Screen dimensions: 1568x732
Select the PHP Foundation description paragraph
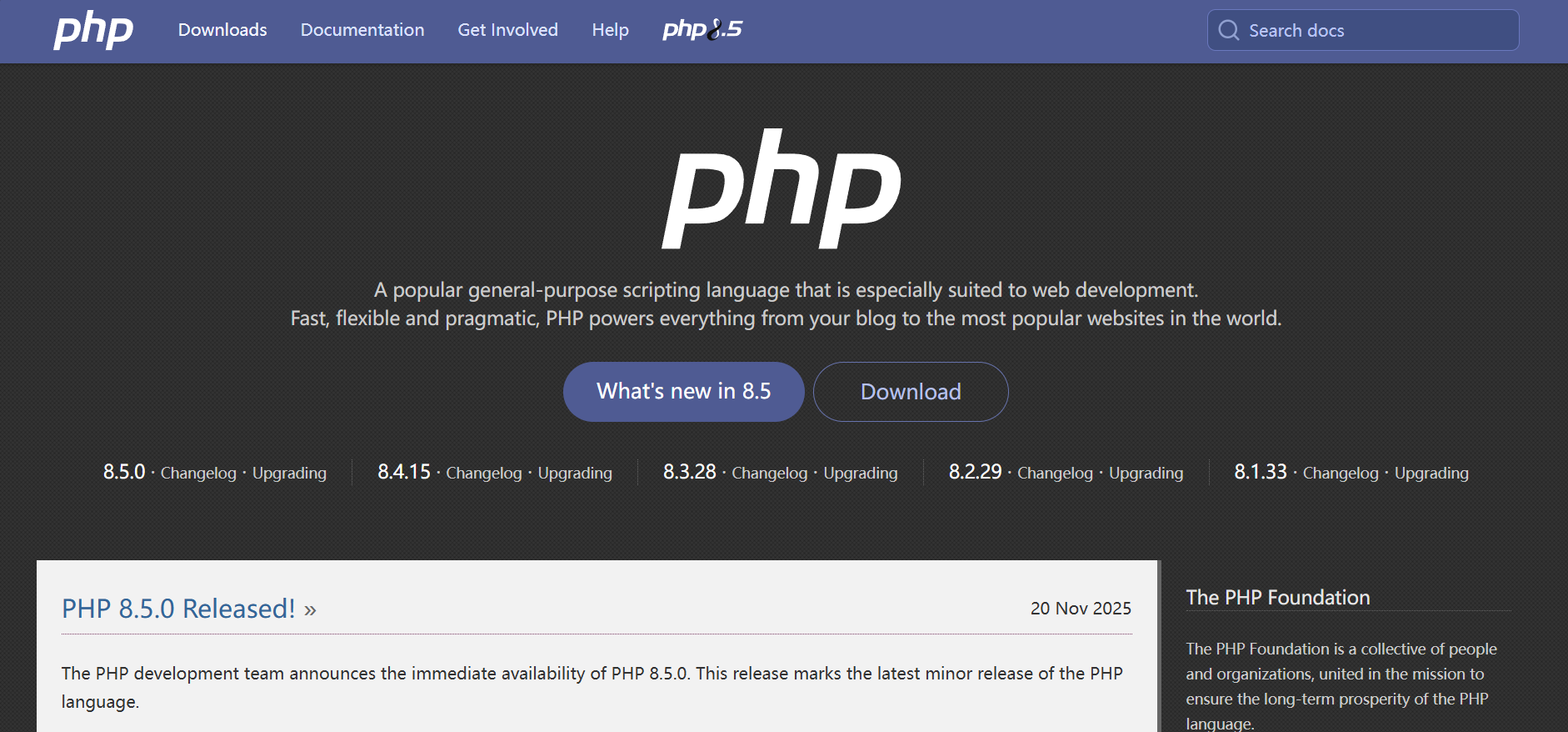click(1341, 686)
